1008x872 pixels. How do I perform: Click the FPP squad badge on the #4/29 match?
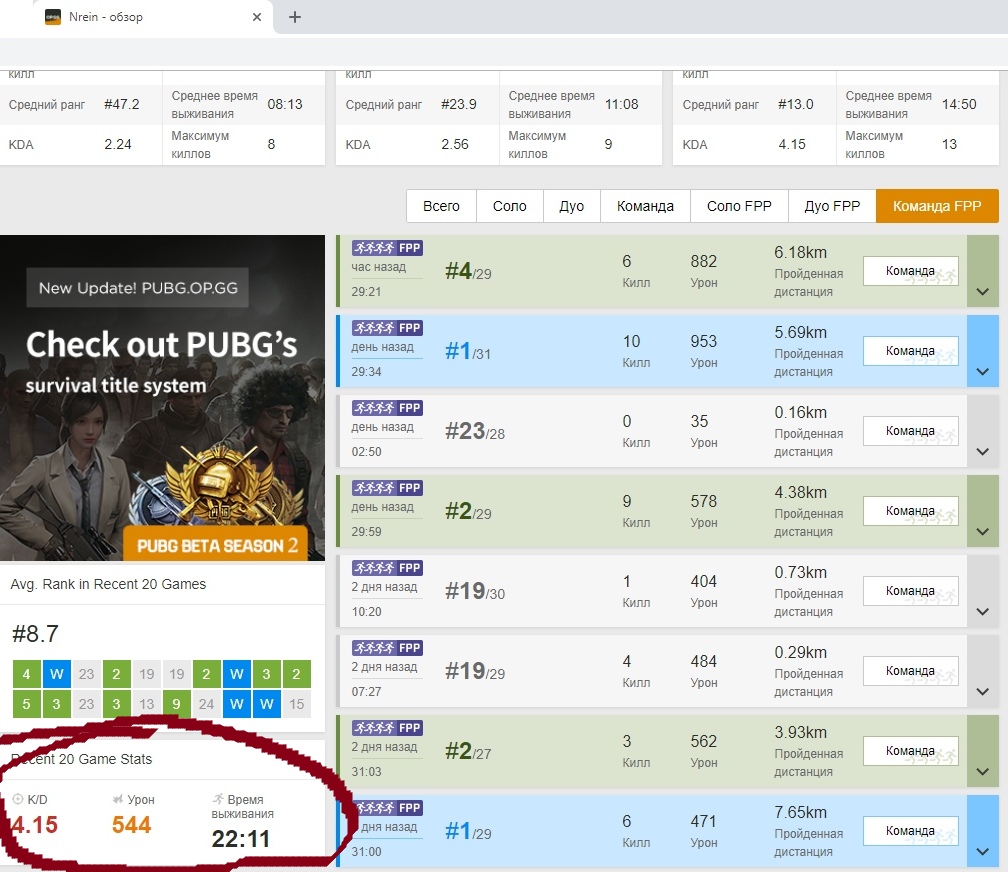coord(387,248)
